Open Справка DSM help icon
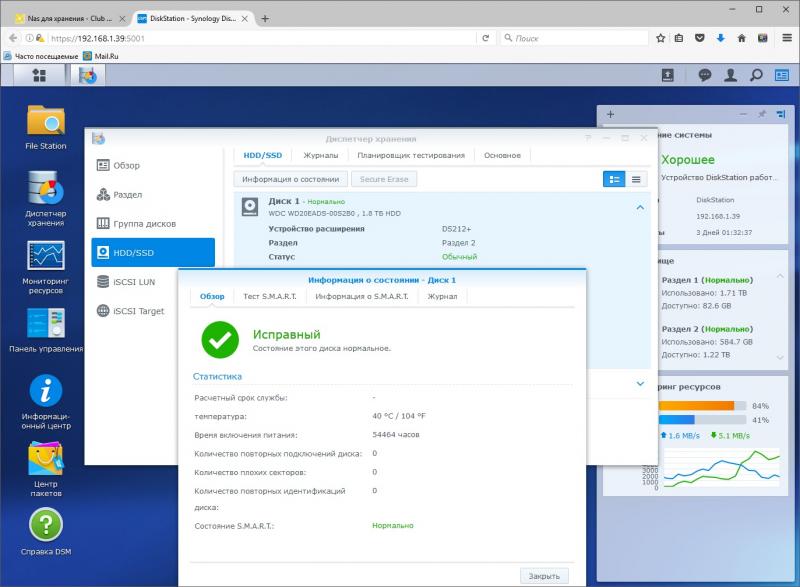The image size is (800, 587). click(x=46, y=532)
